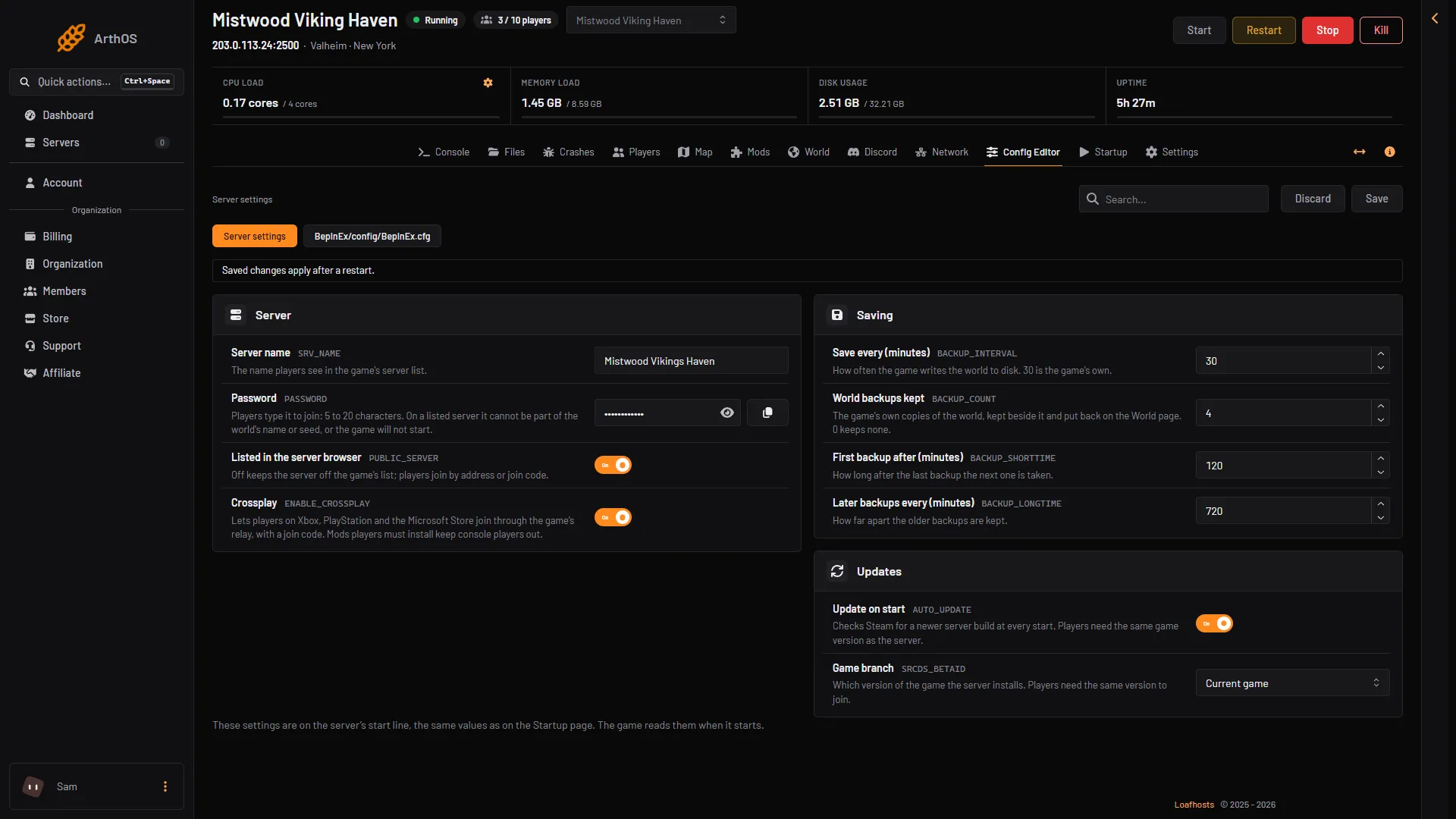Open the server selector dropdown

coord(651,20)
